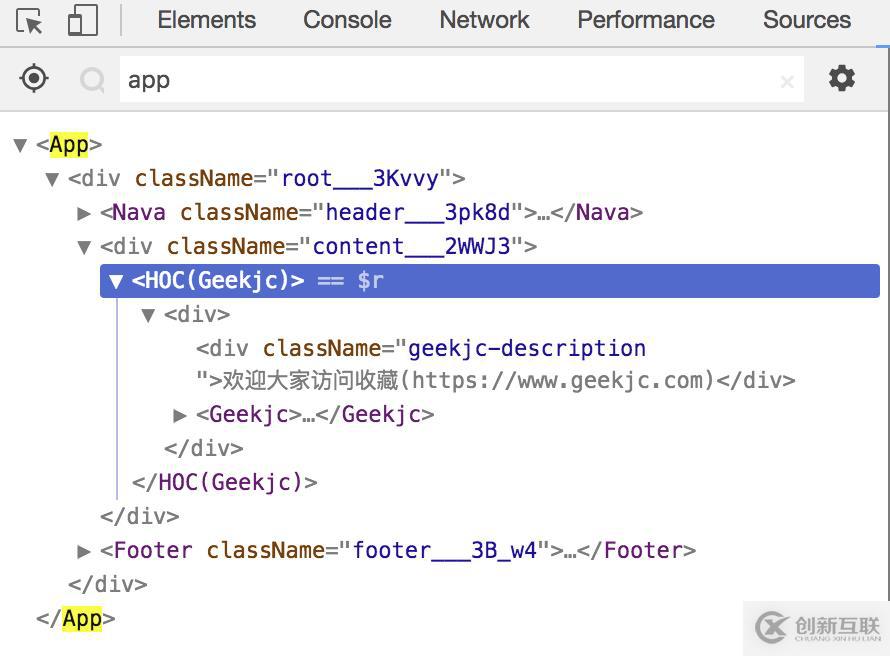Expand the Nava header component

pyautogui.click(x=85, y=213)
